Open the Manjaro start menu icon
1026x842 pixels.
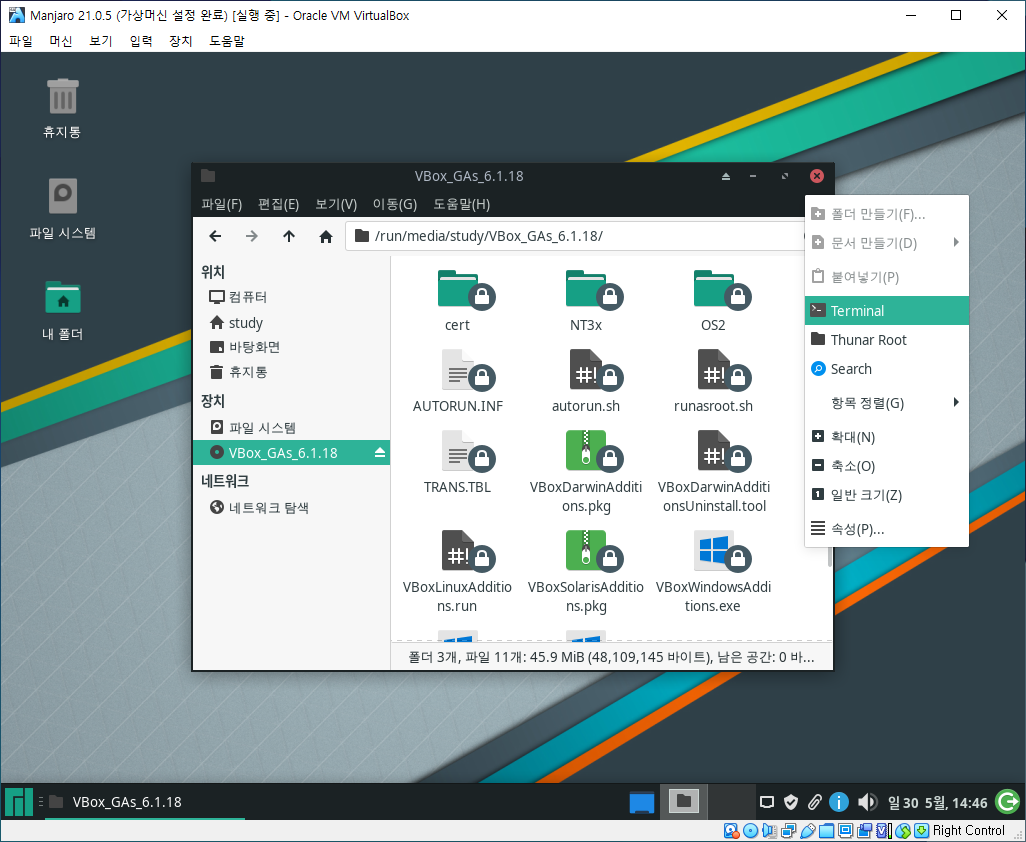click(18, 802)
